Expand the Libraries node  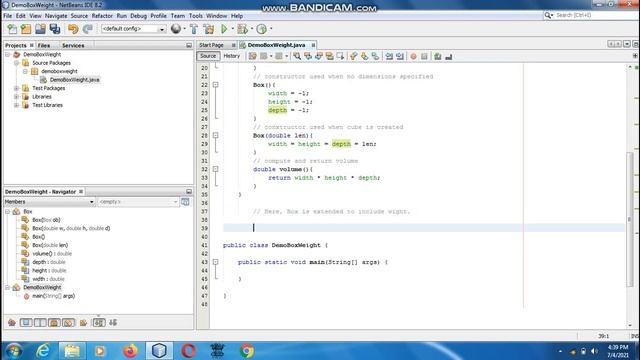click(x=16, y=97)
